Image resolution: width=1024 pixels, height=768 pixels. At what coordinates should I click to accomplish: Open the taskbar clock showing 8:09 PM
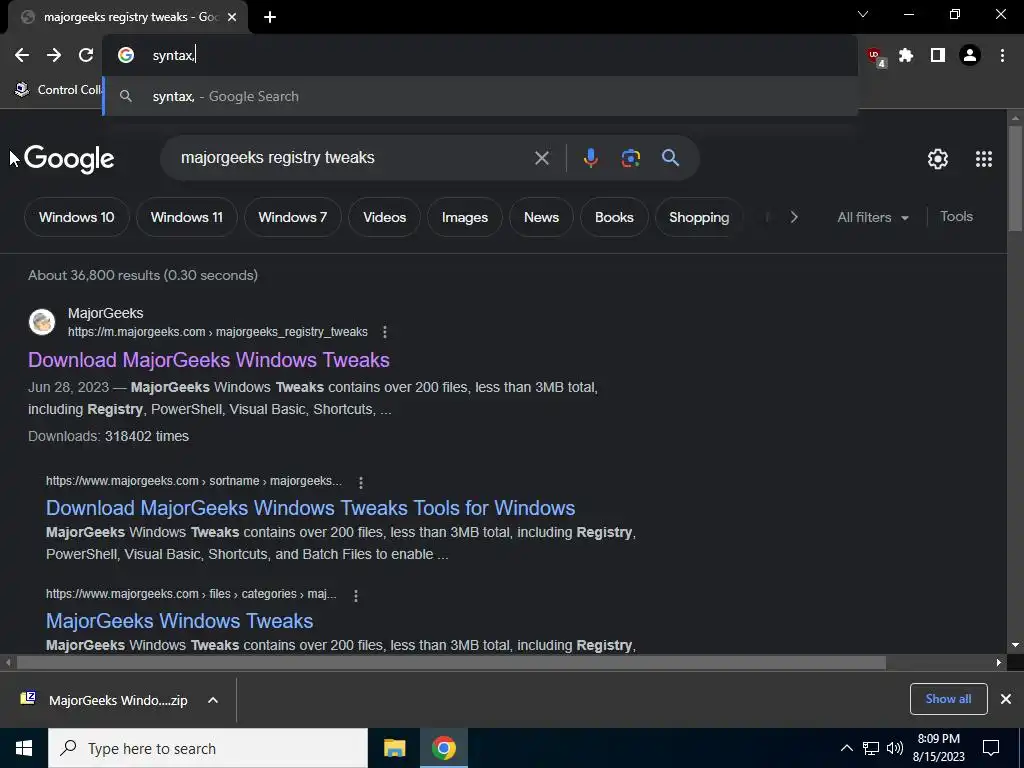click(938, 748)
